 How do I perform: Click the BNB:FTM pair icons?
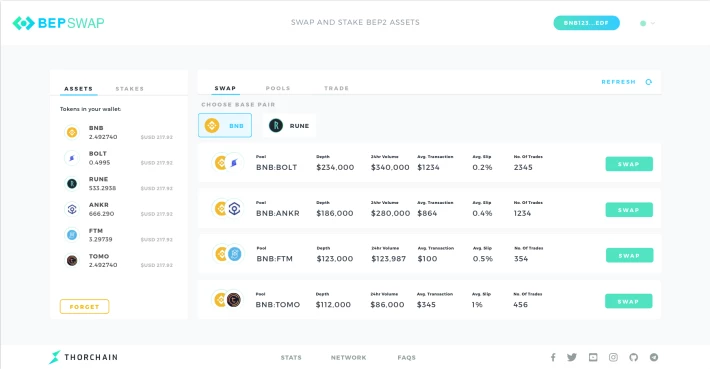tap(228, 254)
